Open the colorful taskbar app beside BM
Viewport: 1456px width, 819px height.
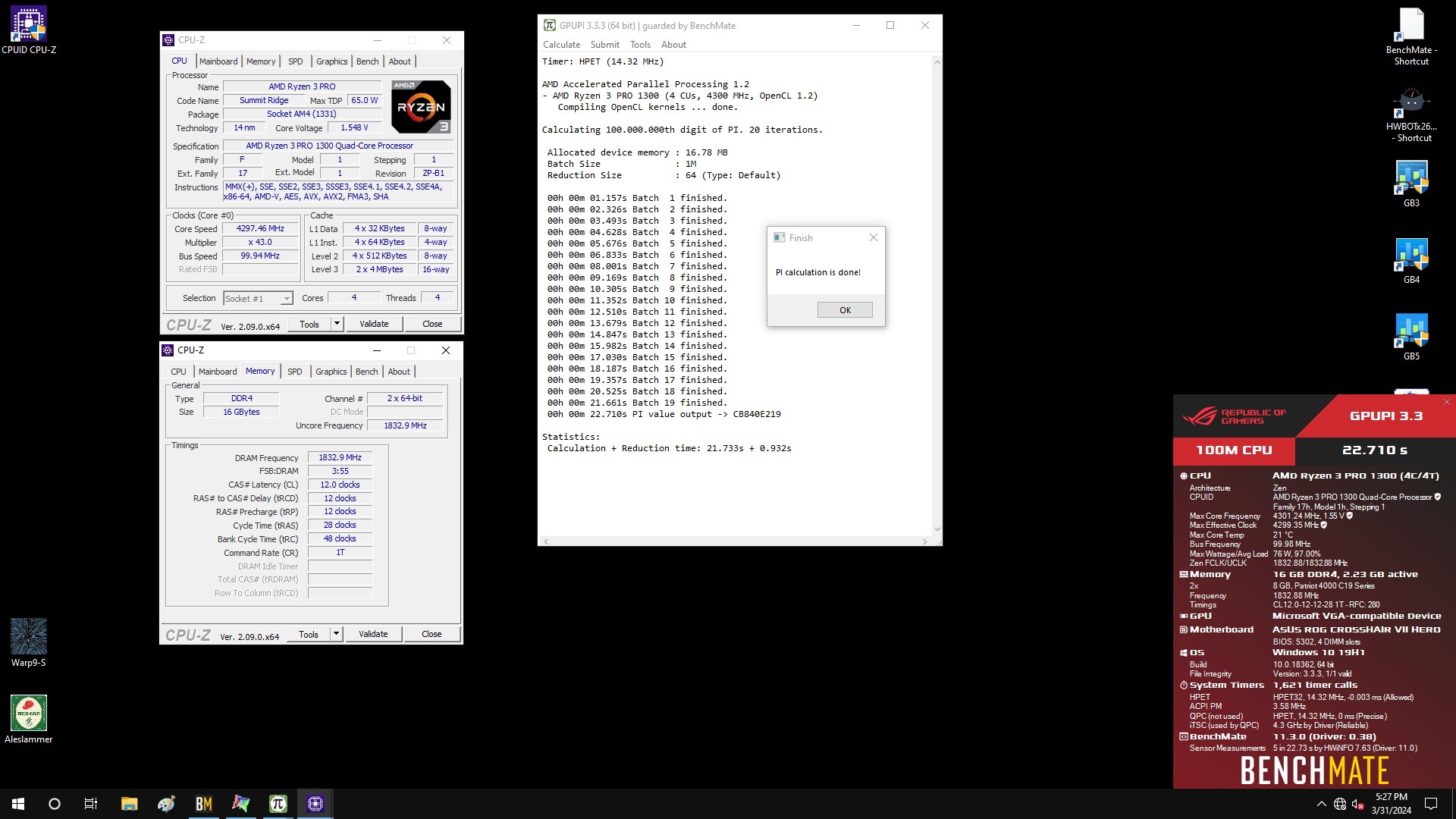click(x=241, y=804)
